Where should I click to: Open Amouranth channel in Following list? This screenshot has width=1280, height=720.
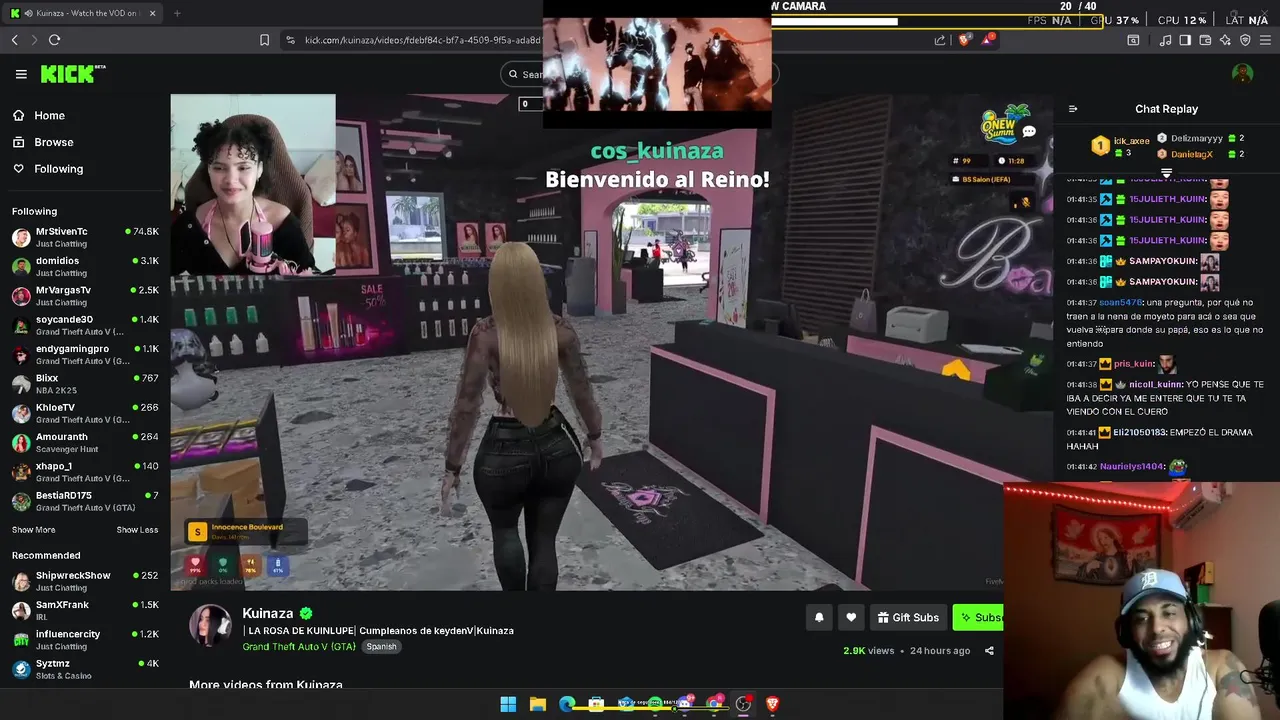(85, 442)
